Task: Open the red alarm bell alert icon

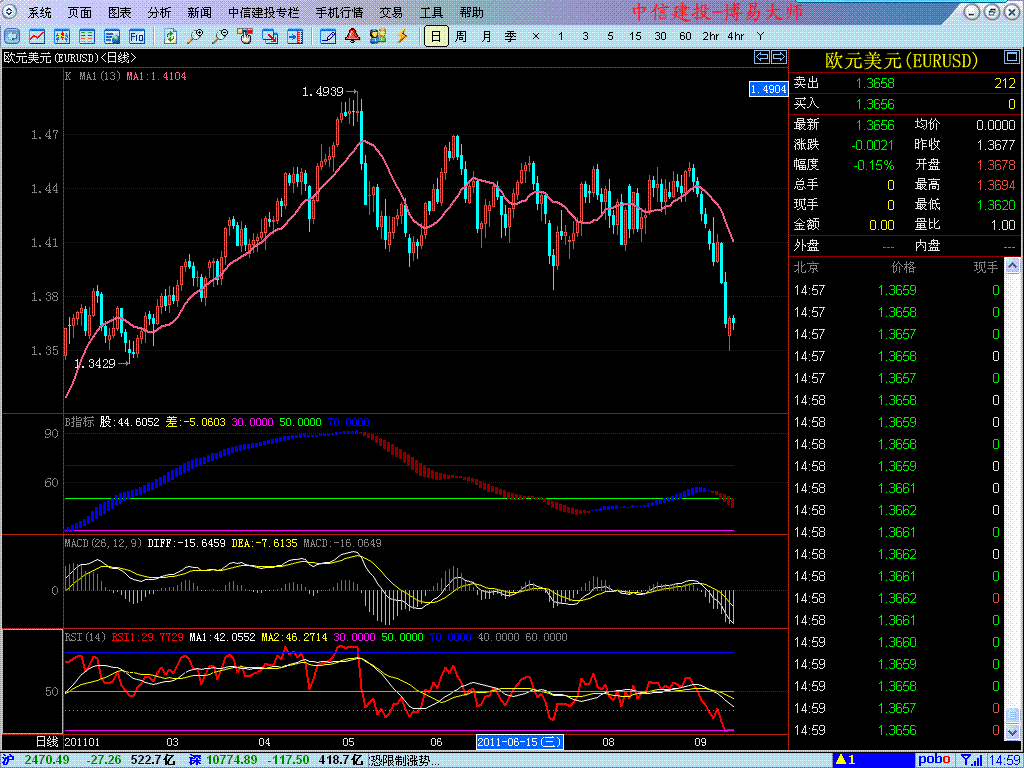Action: click(x=353, y=36)
